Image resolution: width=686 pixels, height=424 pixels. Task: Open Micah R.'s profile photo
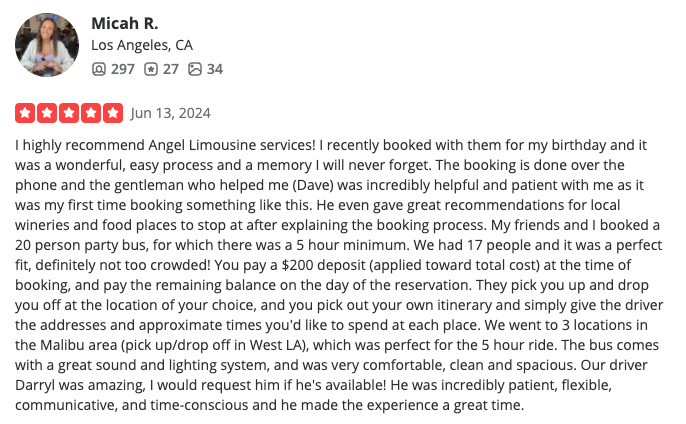tap(47, 45)
